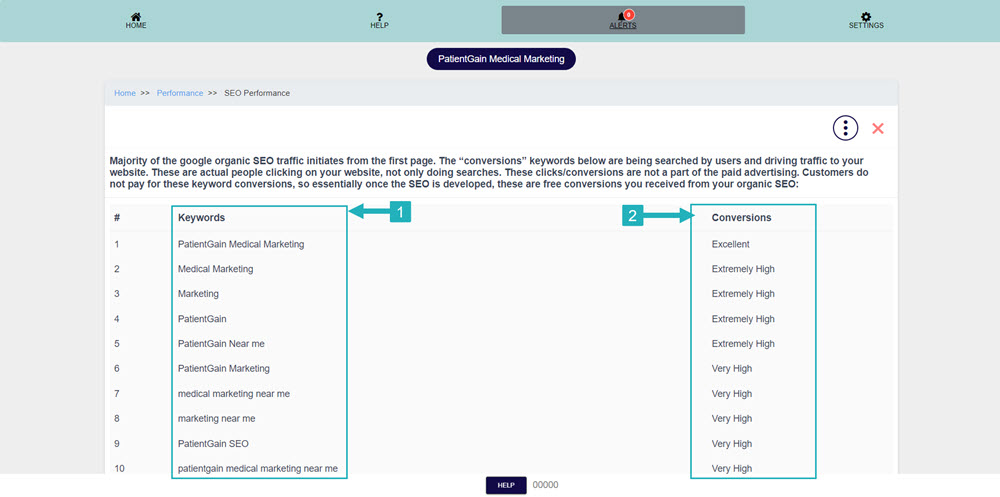Image resolution: width=1000 pixels, height=497 pixels.
Task: Close the SEO Performance panel with red X
Action: (878, 128)
